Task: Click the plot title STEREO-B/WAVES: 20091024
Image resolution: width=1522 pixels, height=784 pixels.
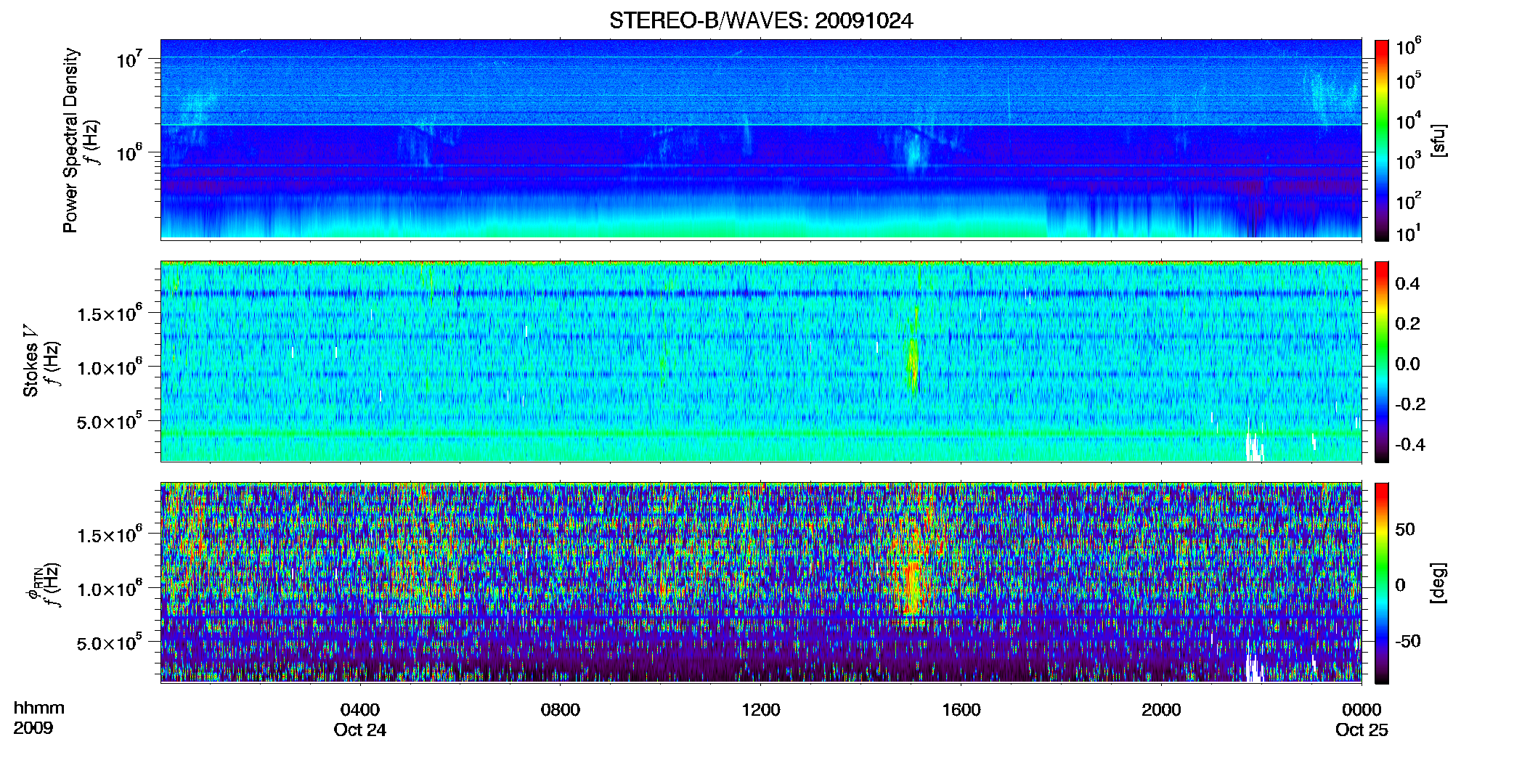Action: (761, 21)
